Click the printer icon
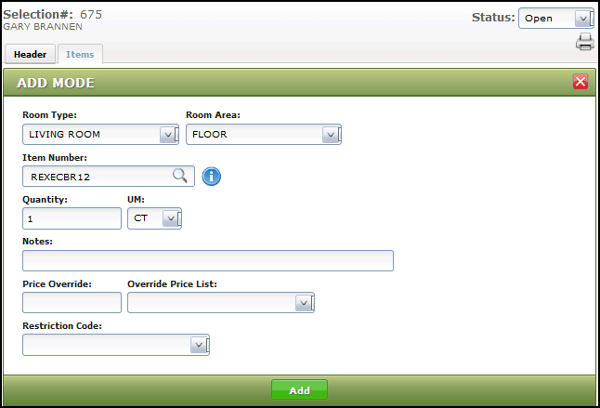 tap(585, 42)
